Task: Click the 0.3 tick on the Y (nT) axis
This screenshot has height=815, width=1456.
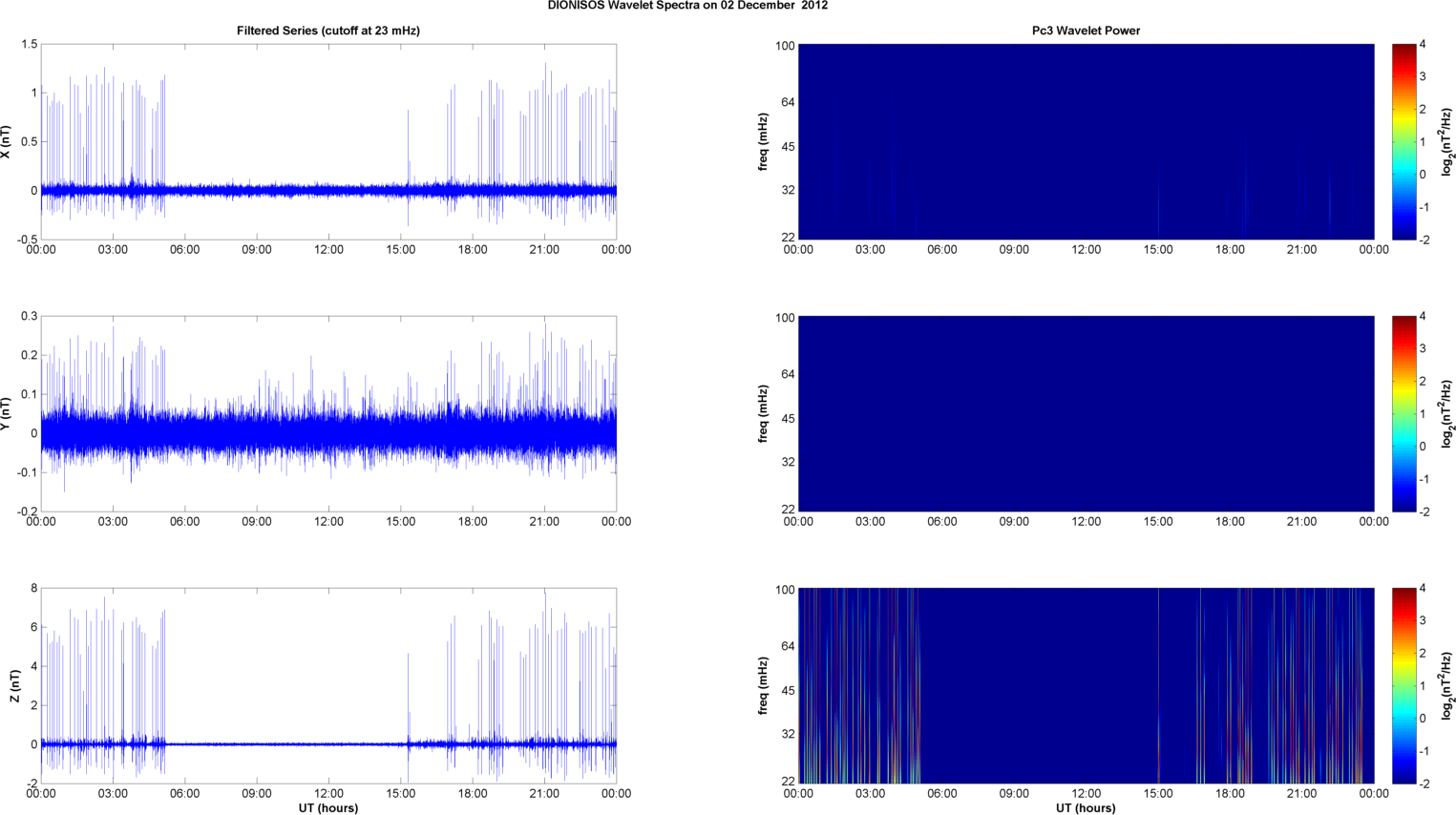Action: pyautogui.click(x=29, y=317)
